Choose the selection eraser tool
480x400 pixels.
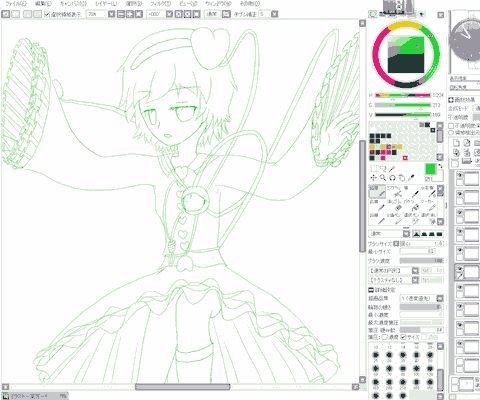(428, 219)
